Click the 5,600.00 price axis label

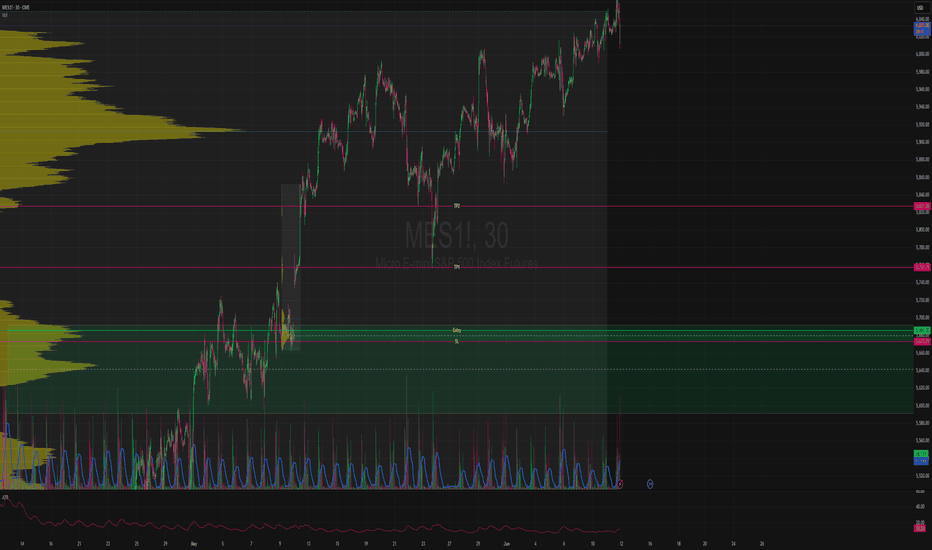[922, 406]
